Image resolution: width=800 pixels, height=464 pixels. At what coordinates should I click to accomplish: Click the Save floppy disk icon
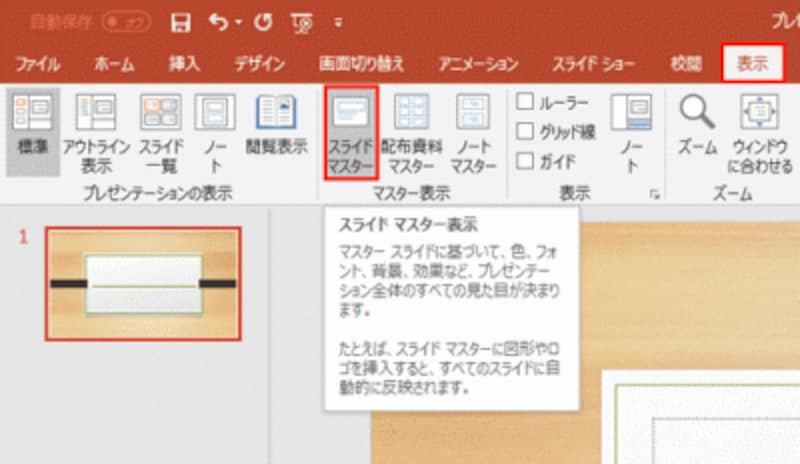180,22
